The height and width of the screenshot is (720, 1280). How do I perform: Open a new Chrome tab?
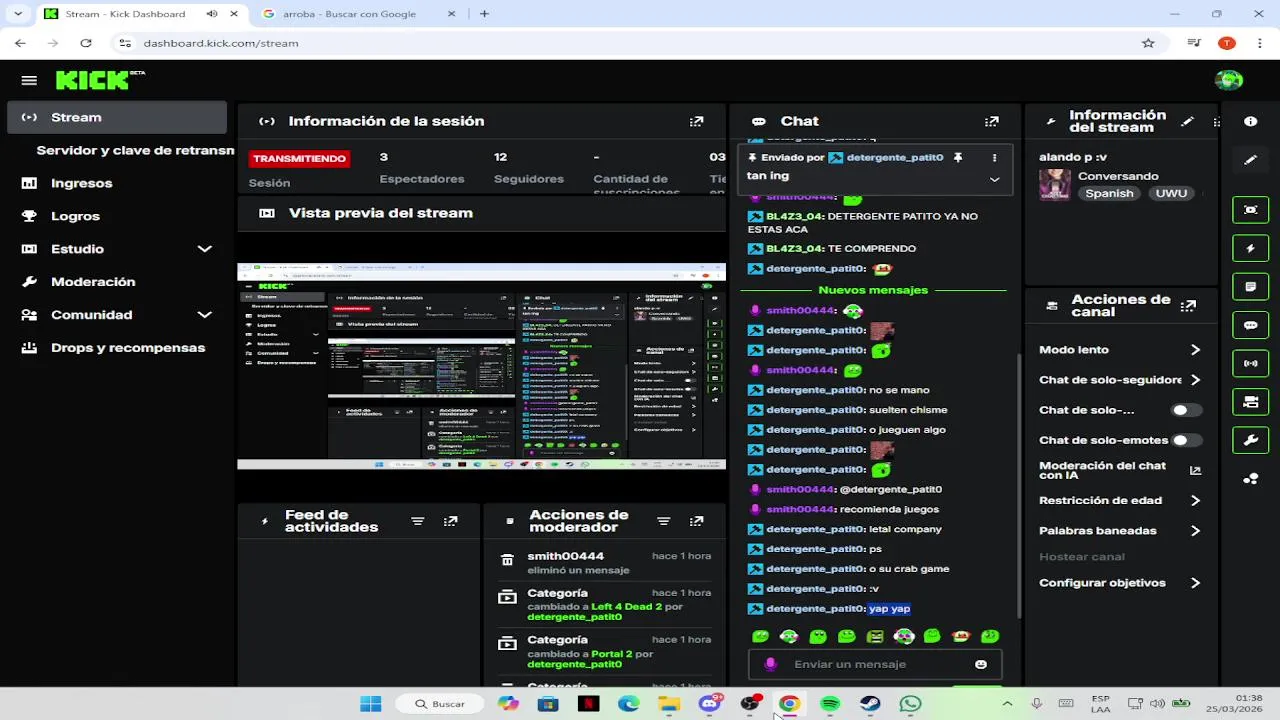[x=484, y=14]
